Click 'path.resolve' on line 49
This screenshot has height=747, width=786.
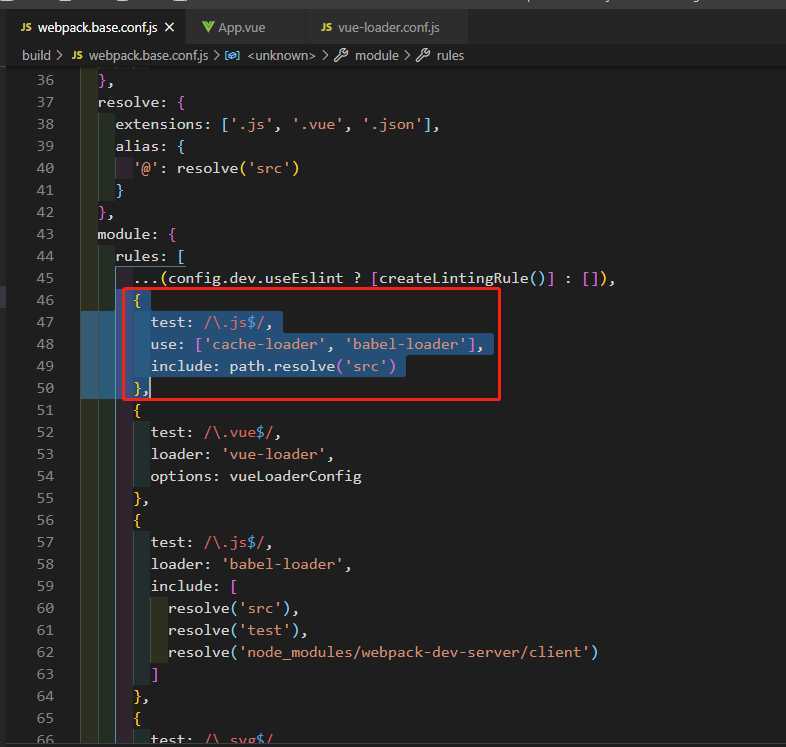pos(282,366)
